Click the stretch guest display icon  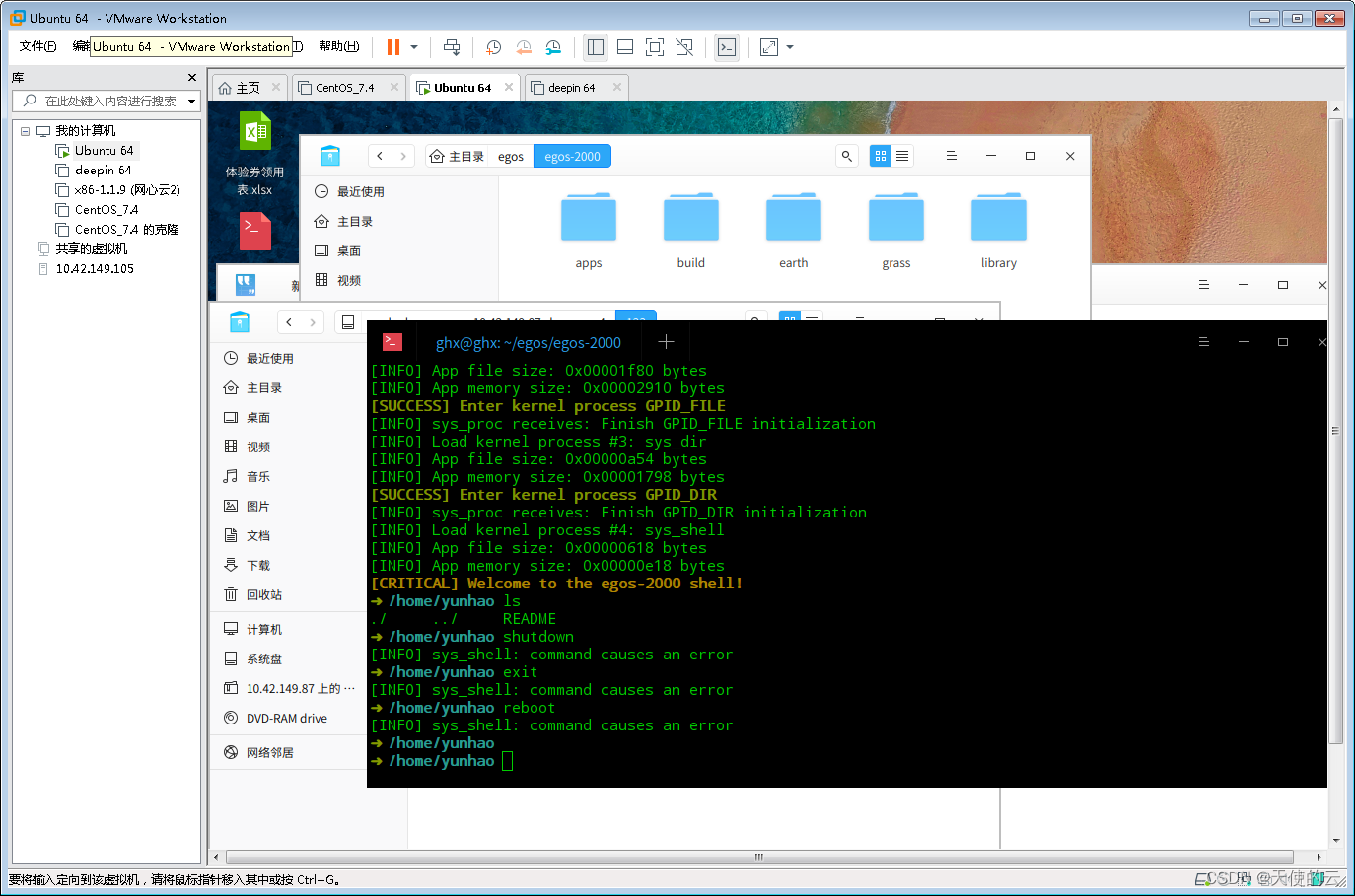pos(769,47)
